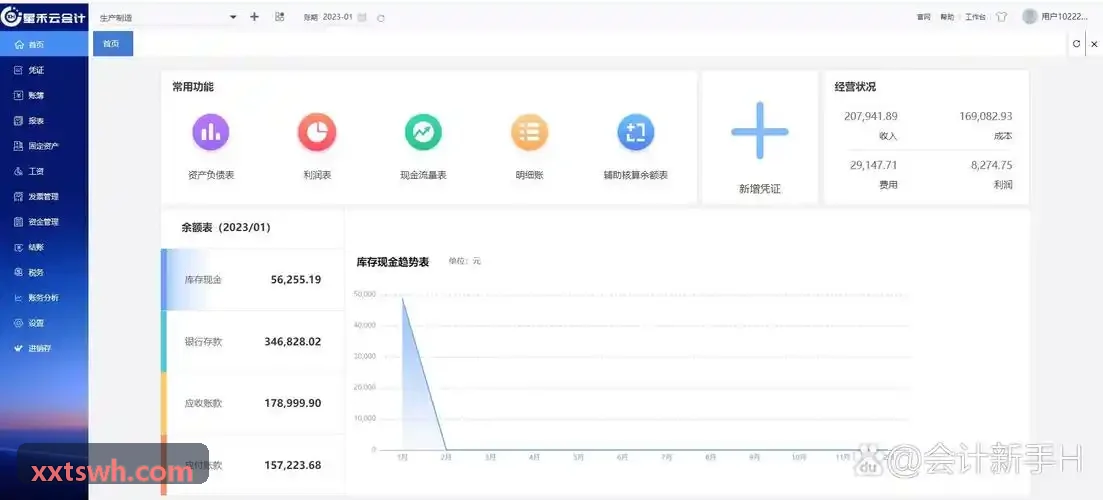Click refresh icon beside the period date
The width and height of the screenshot is (1103, 500).
[381, 18]
